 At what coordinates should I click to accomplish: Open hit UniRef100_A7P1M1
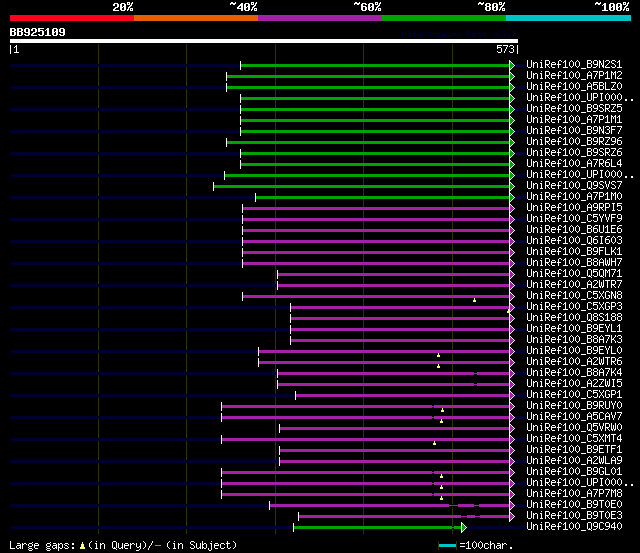click(574, 120)
